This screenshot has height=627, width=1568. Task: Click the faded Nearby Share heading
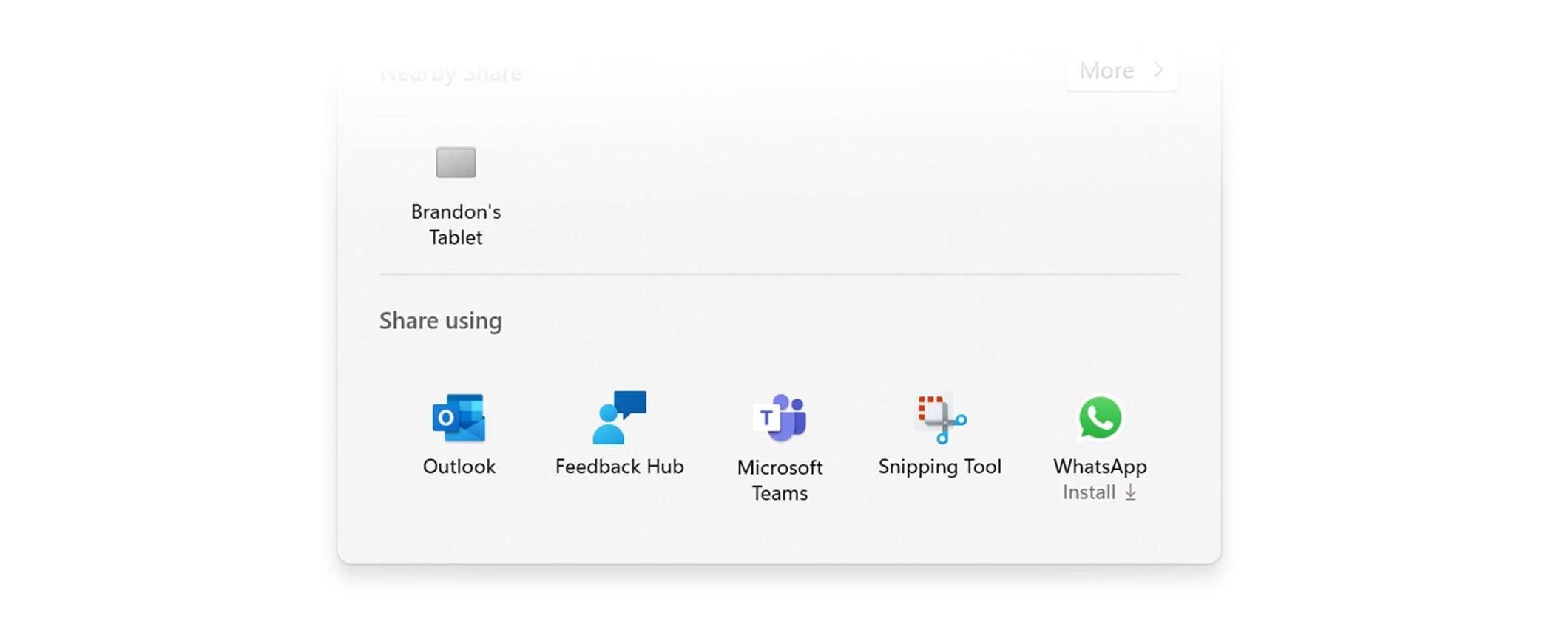pyautogui.click(x=450, y=73)
